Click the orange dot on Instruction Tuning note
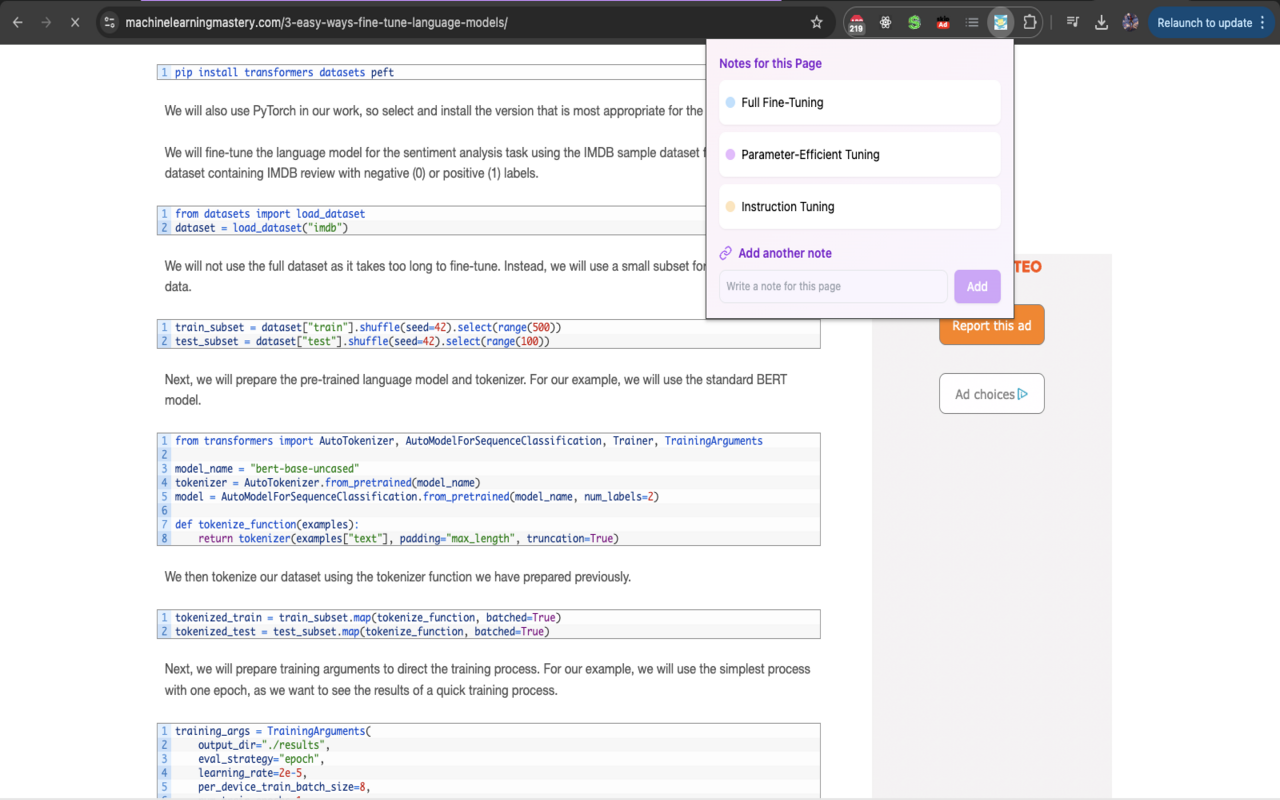The height and width of the screenshot is (800, 1280). coord(731,206)
